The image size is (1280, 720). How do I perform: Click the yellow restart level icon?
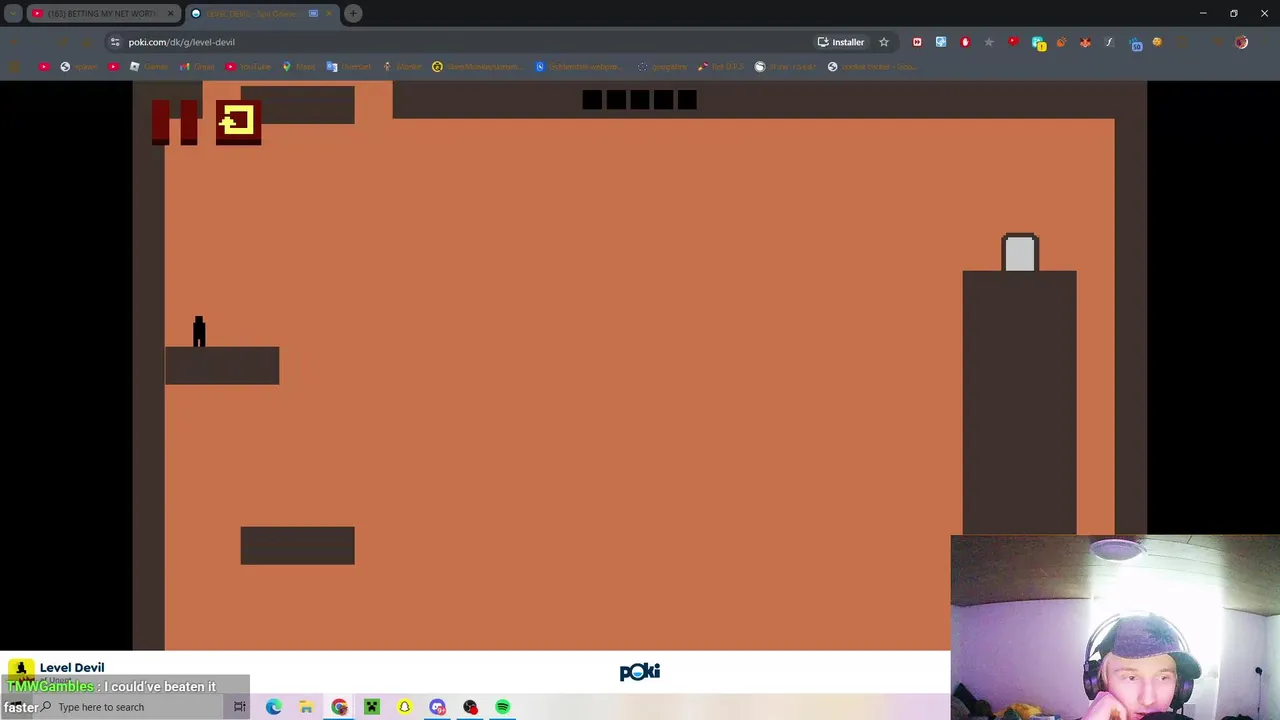coord(238,122)
